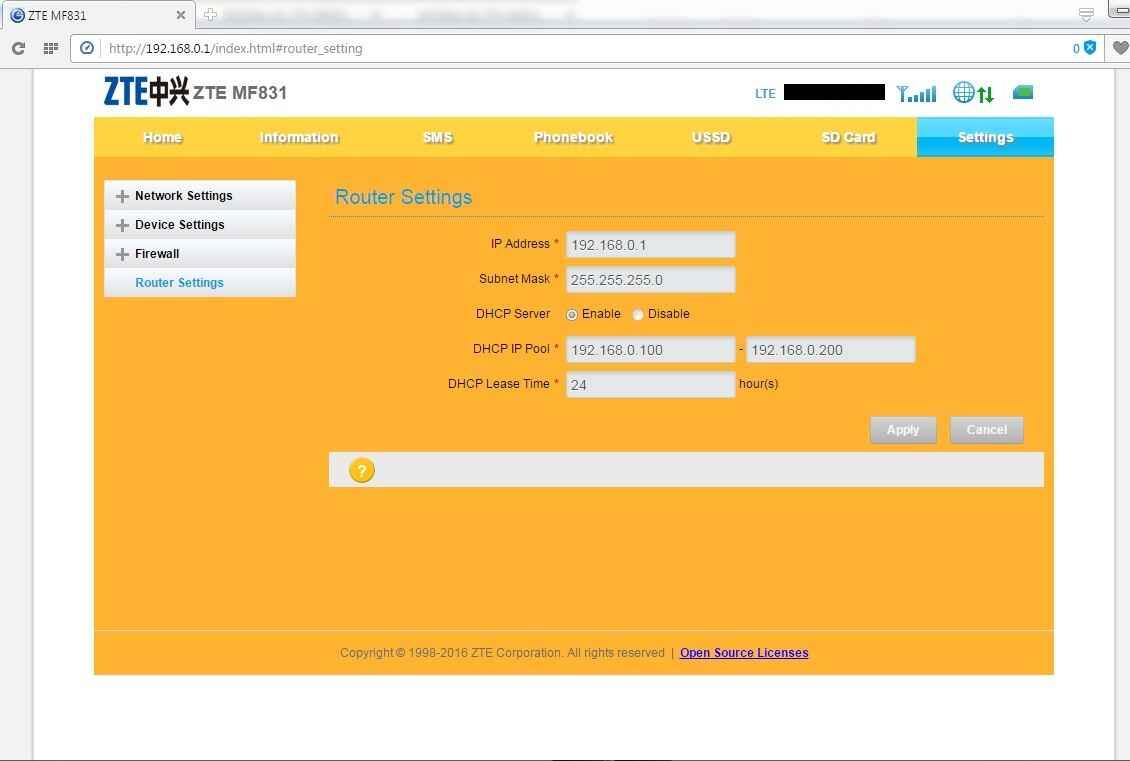Close the ZTE MF831 browser tab
The height and width of the screenshot is (761, 1130).
(x=181, y=14)
